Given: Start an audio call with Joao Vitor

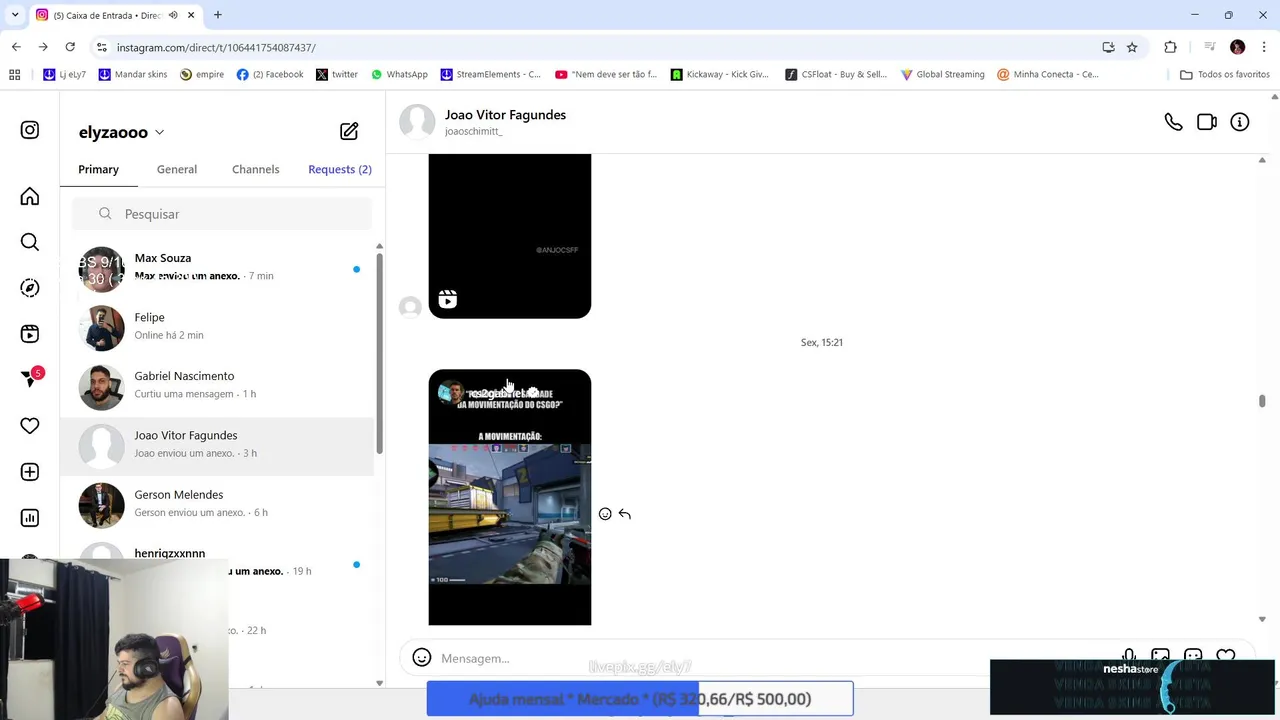Looking at the screenshot, I should [x=1173, y=122].
